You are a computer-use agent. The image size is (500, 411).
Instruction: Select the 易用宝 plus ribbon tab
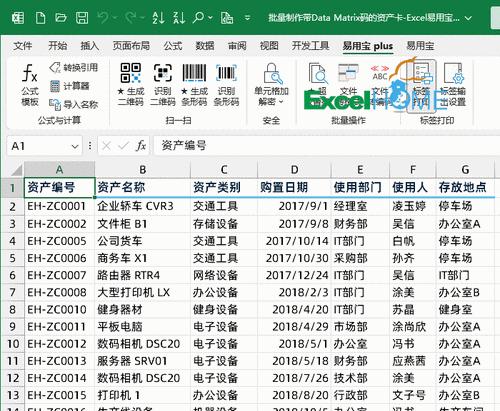(x=368, y=46)
